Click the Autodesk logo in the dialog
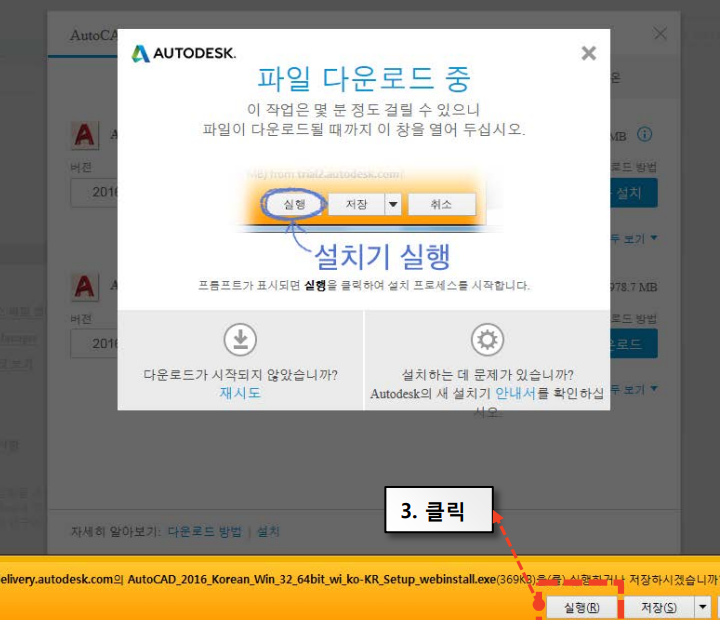The image size is (720, 620). pos(184,53)
